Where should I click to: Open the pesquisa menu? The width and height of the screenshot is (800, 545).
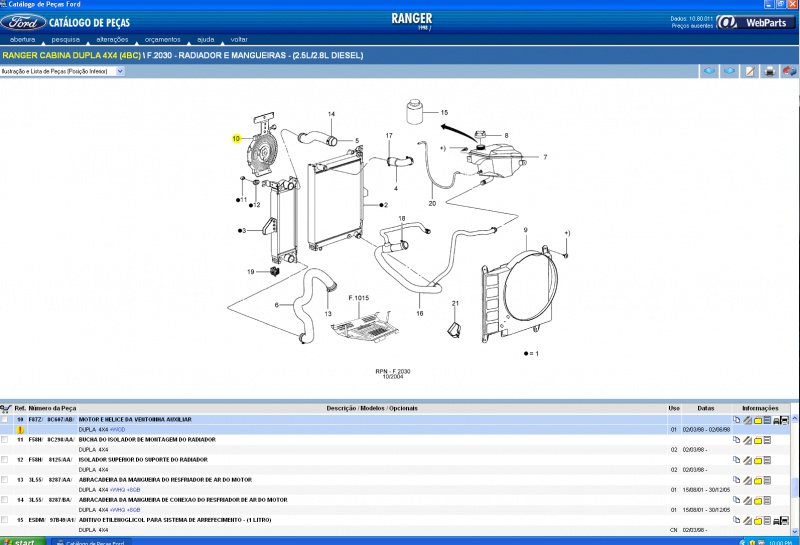click(x=65, y=39)
